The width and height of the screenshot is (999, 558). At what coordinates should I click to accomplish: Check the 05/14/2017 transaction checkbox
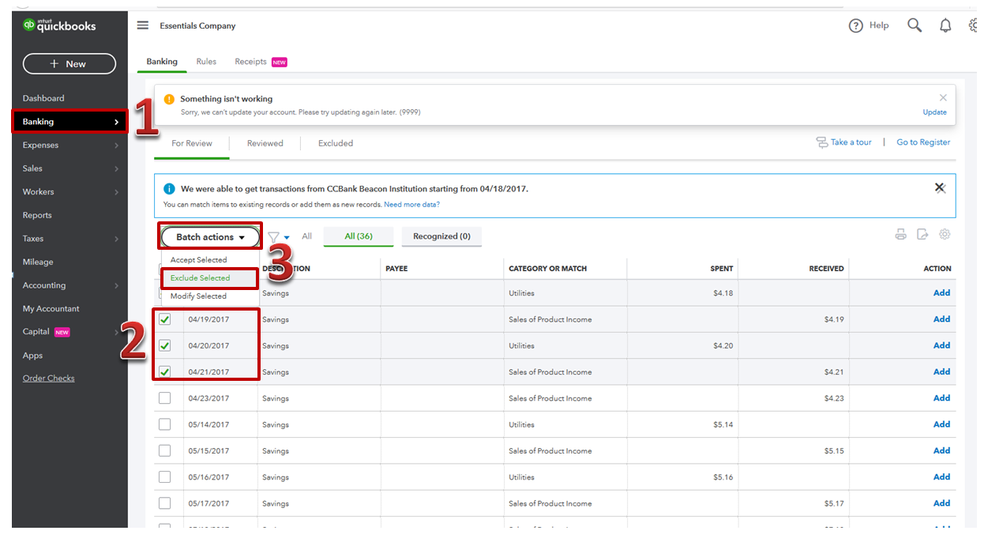(x=165, y=425)
